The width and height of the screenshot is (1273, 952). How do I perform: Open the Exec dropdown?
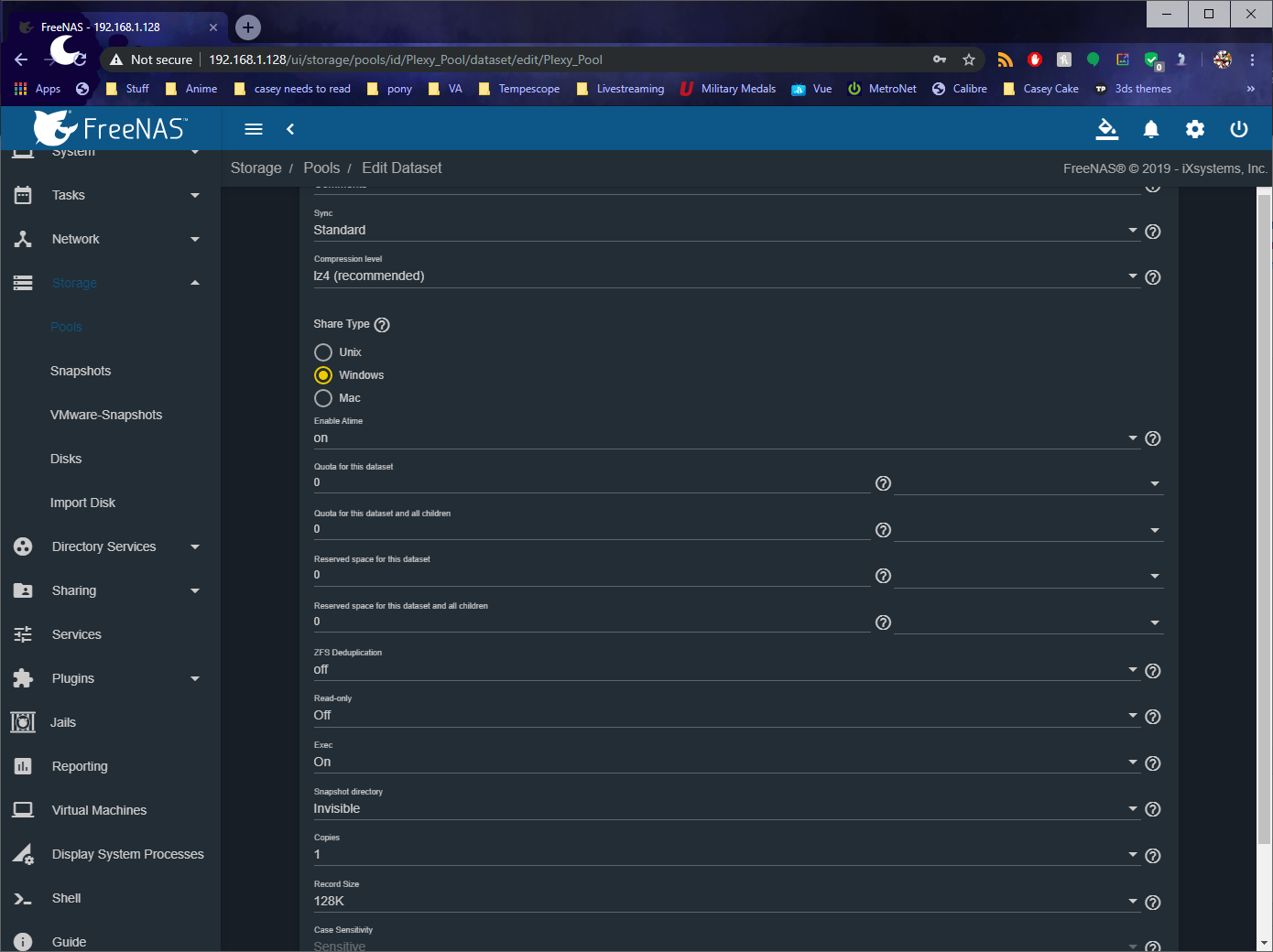pos(726,762)
